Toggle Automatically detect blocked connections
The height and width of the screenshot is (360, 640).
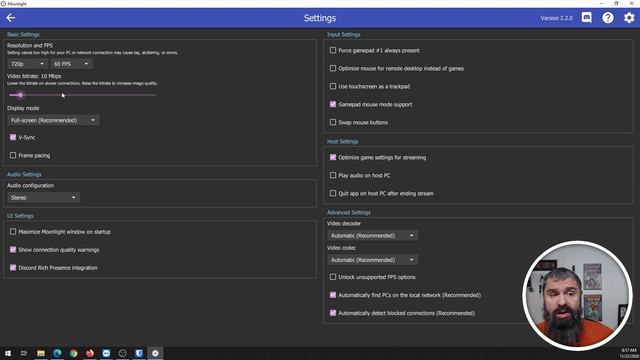pyautogui.click(x=333, y=313)
